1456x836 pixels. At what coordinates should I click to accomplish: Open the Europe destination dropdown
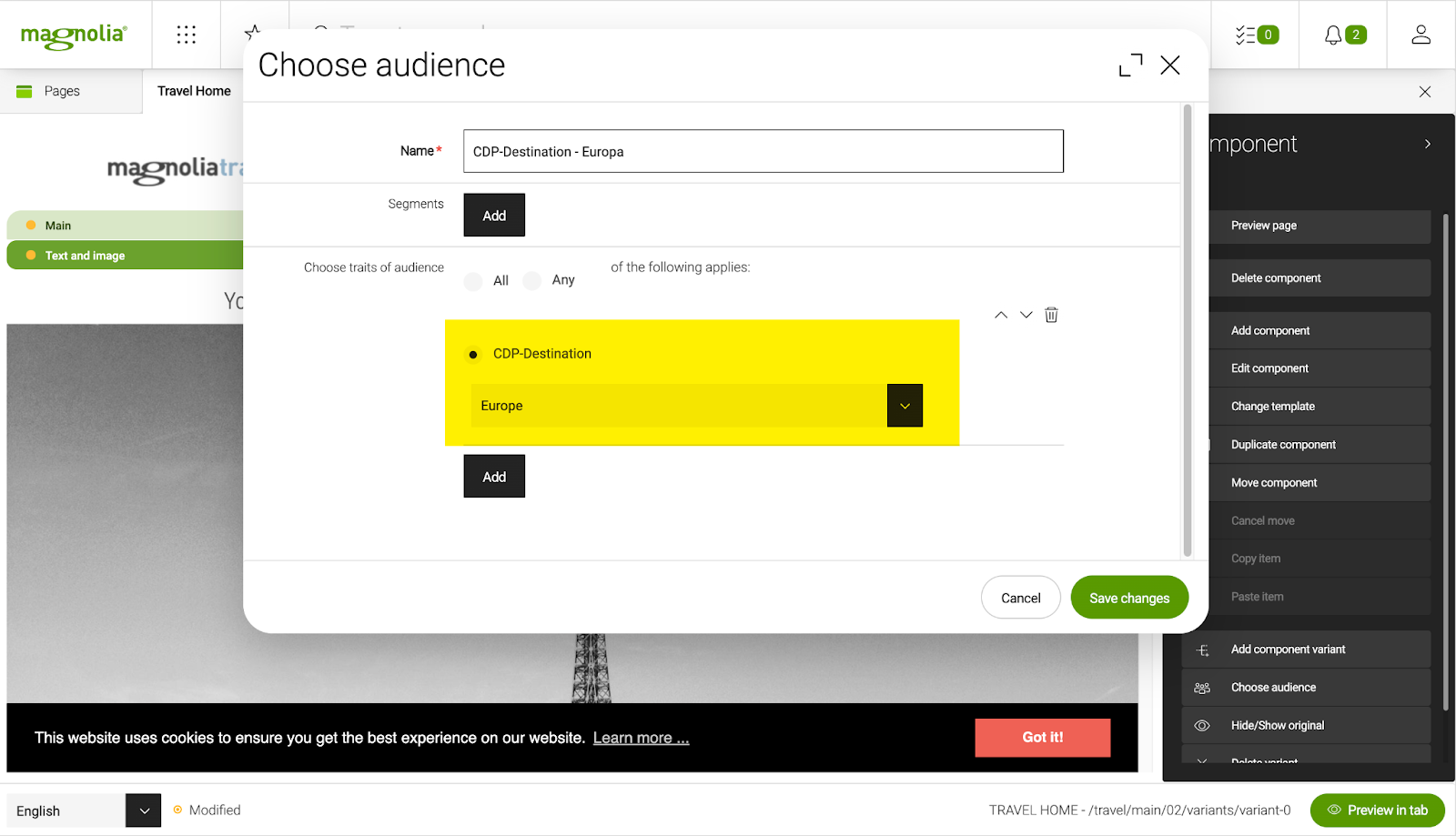[904, 406]
